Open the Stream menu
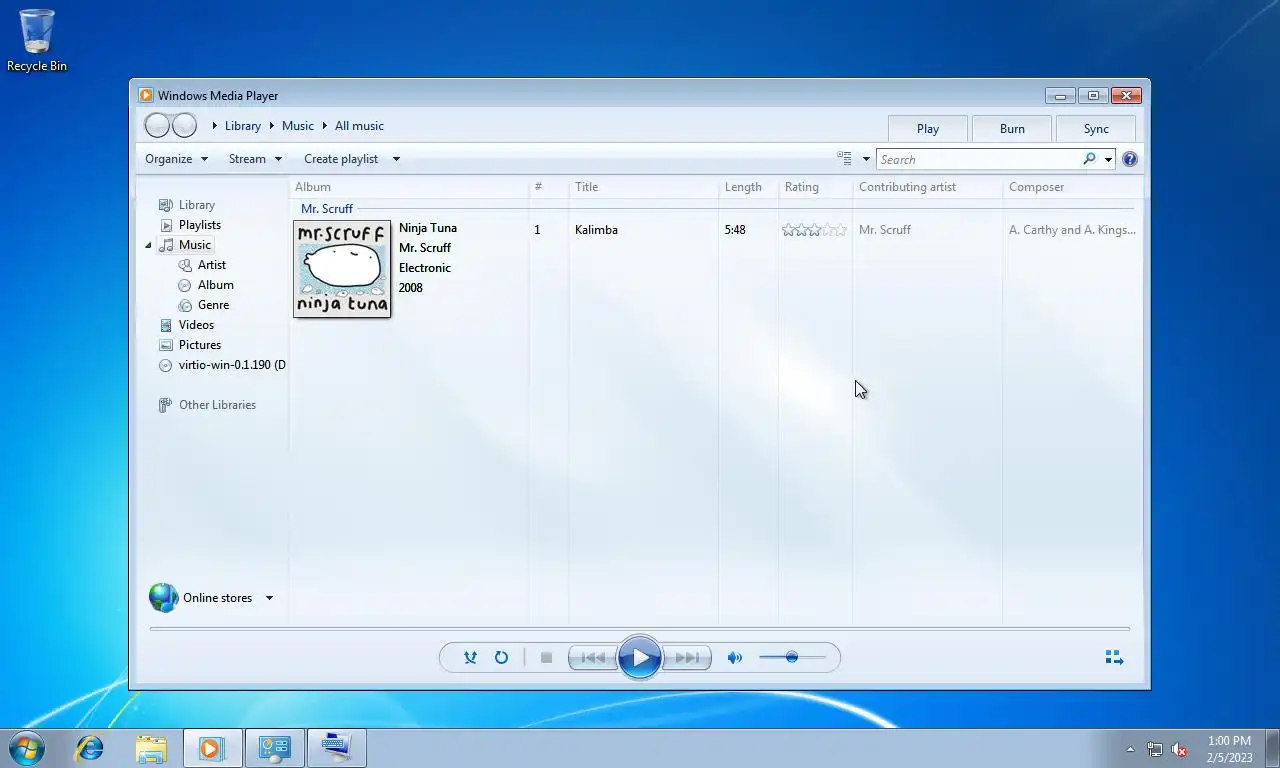This screenshot has width=1280, height=768. [x=255, y=159]
